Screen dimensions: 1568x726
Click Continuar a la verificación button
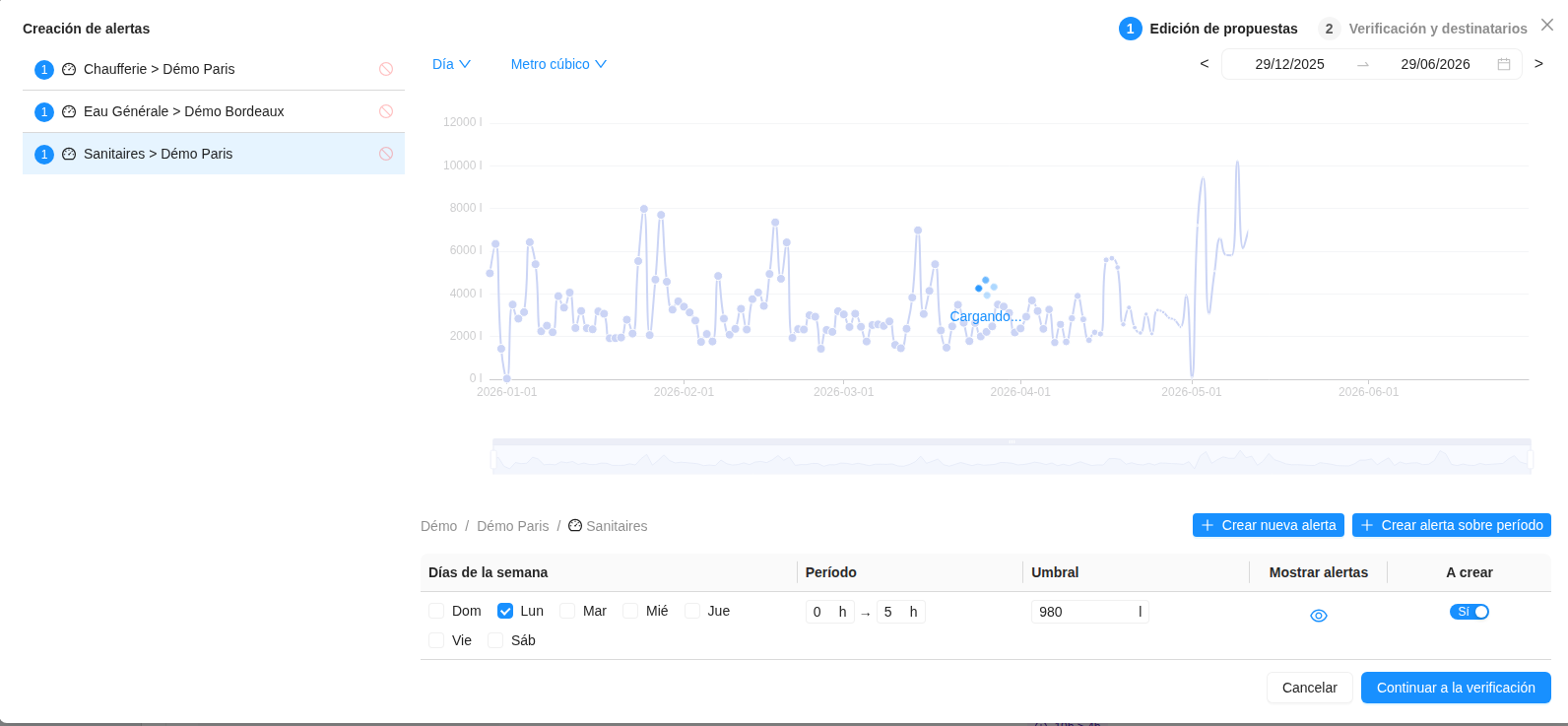coord(1456,688)
